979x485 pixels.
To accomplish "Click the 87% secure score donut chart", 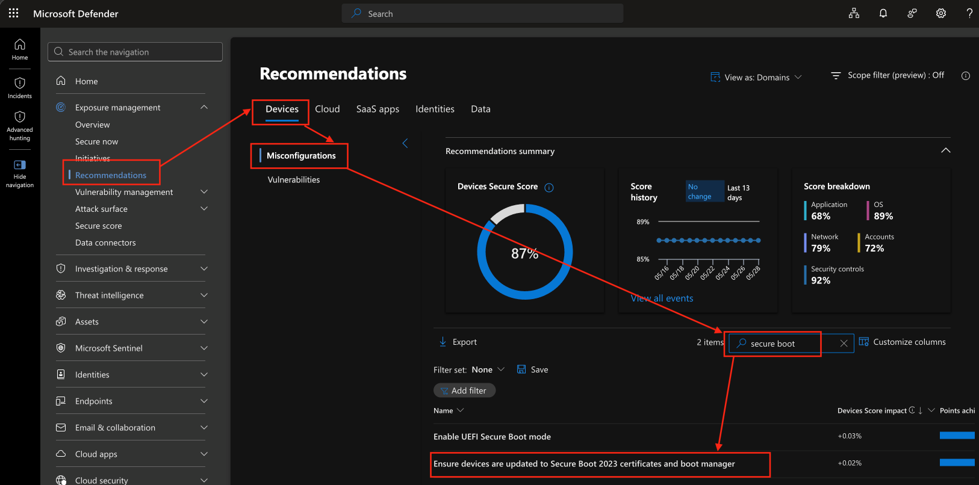I will coord(525,252).
